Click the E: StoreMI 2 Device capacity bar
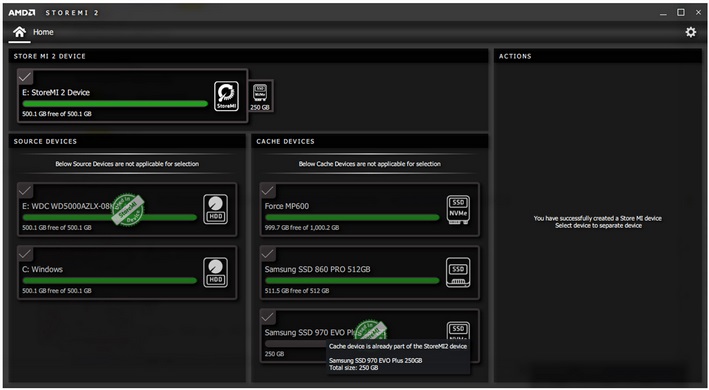 click(115, 104)
